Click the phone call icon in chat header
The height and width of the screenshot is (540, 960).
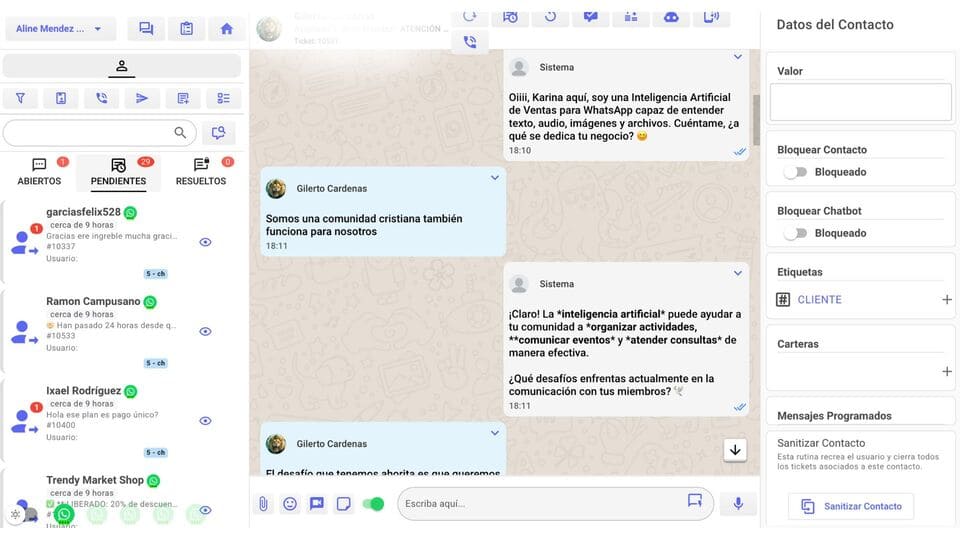[470, 42]
